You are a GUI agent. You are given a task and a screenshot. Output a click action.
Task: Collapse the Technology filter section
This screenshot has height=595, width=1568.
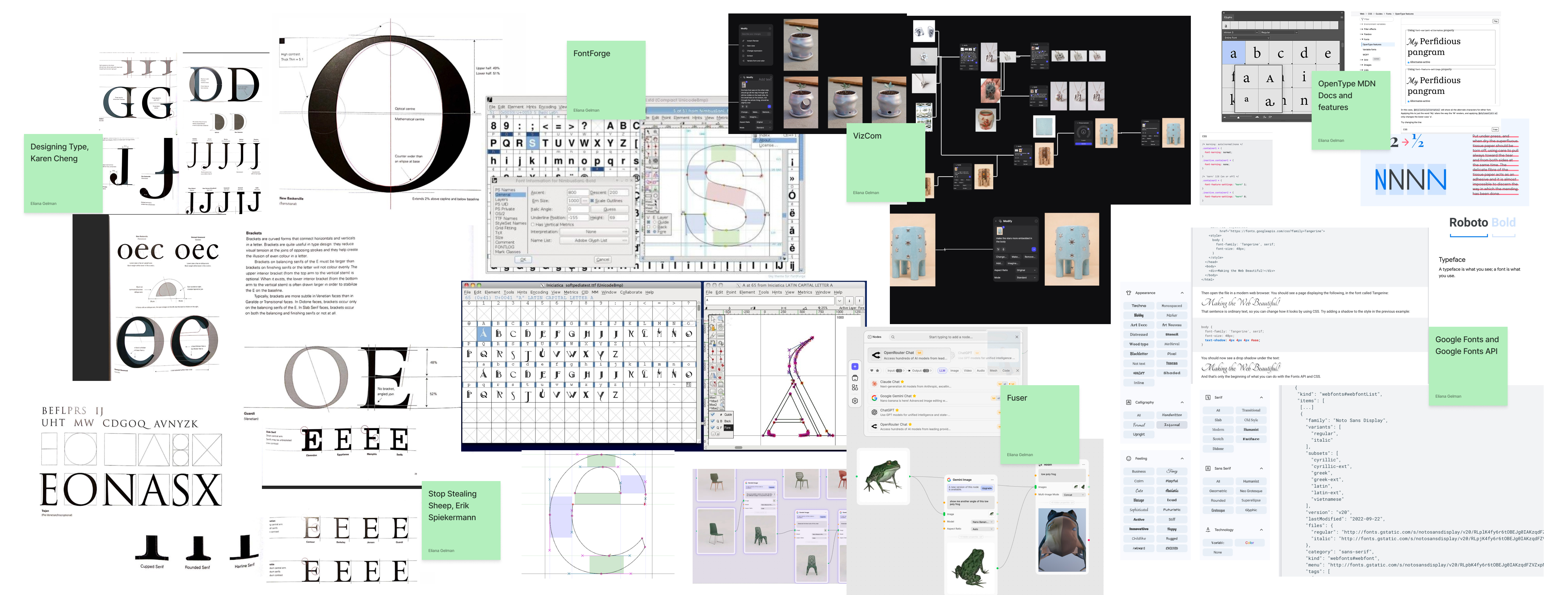[1261, 530]
